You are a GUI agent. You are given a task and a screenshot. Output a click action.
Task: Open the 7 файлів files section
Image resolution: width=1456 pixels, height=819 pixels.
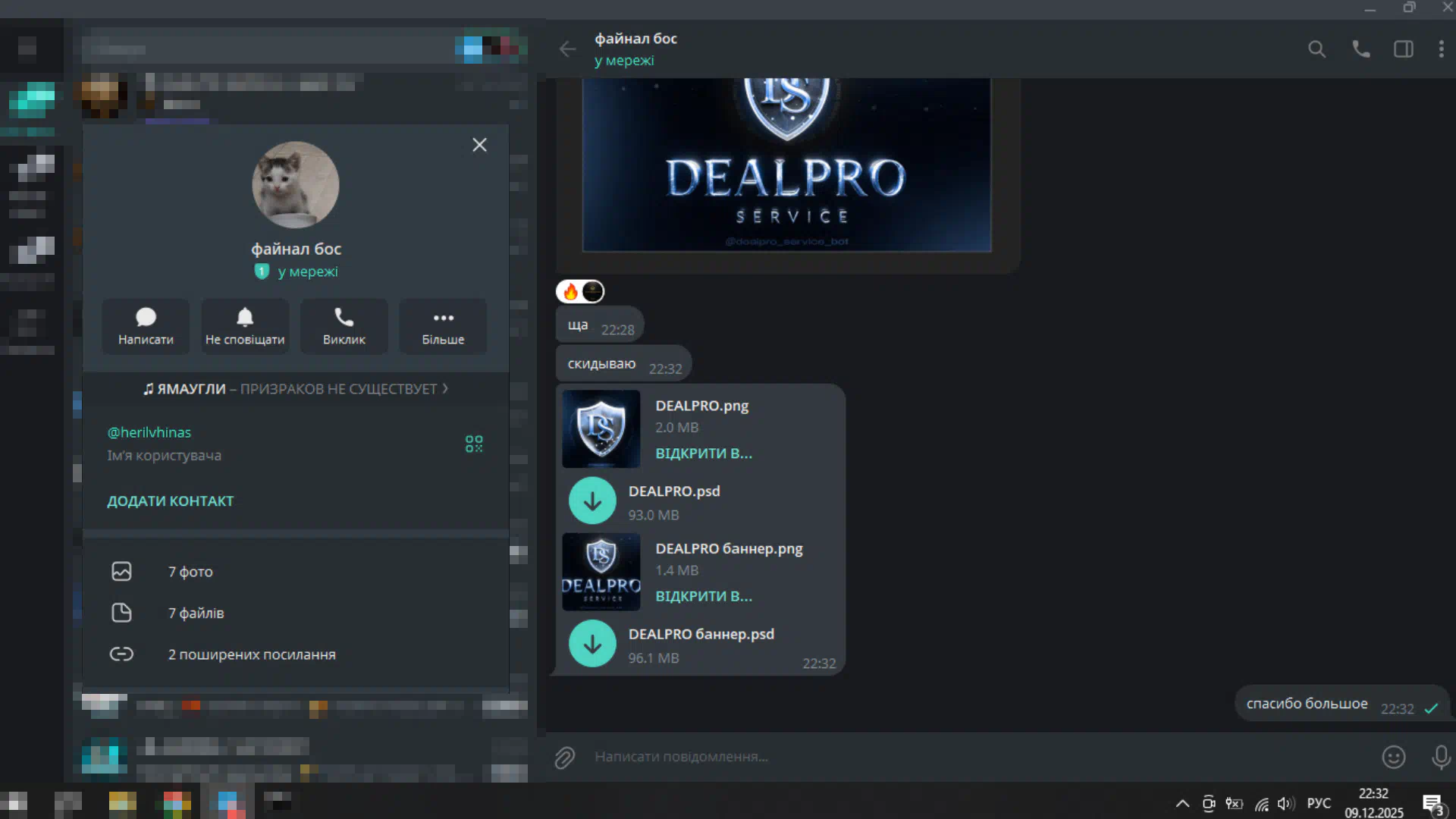pos(196,613)
